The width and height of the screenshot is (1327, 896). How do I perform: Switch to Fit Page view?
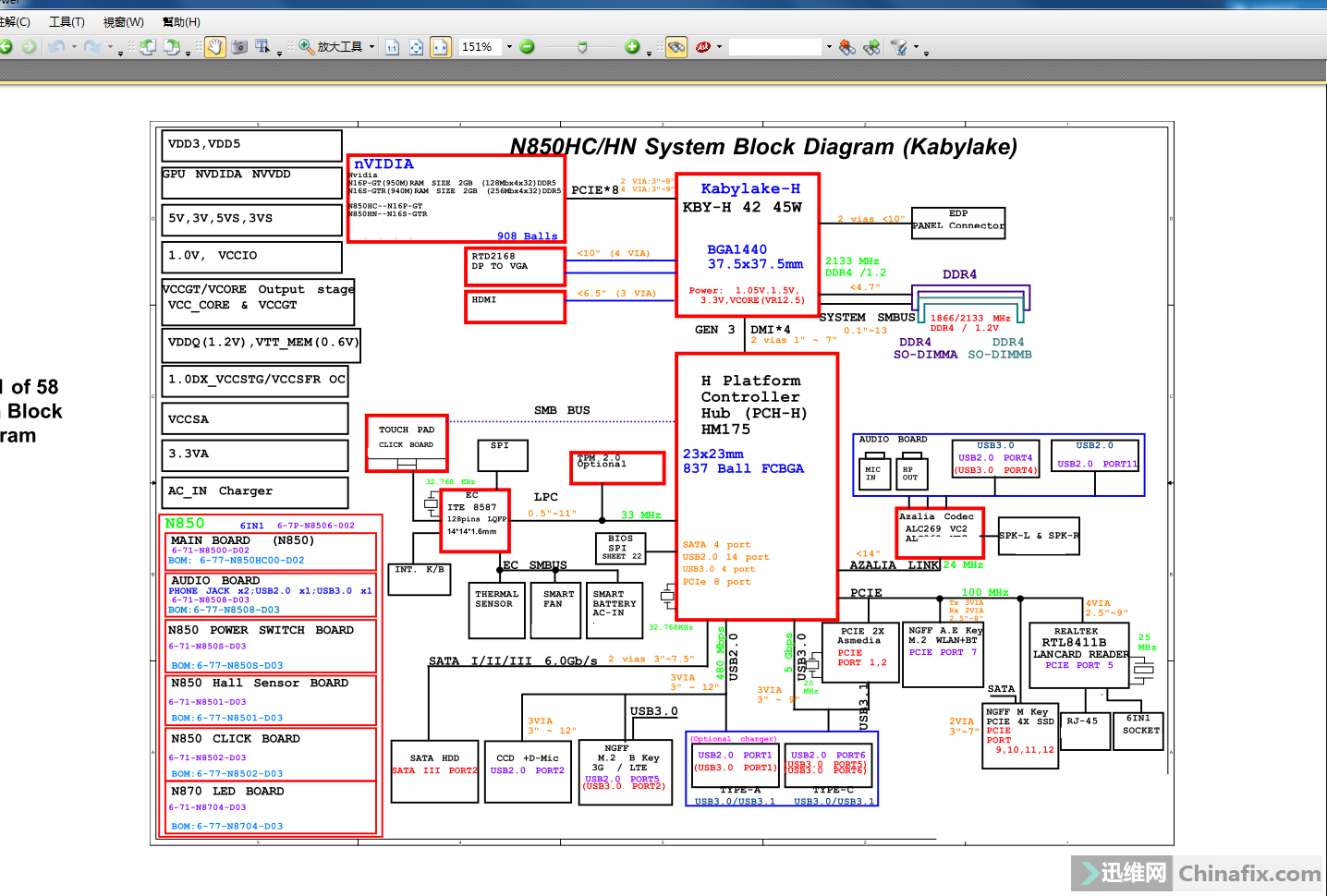417,46
